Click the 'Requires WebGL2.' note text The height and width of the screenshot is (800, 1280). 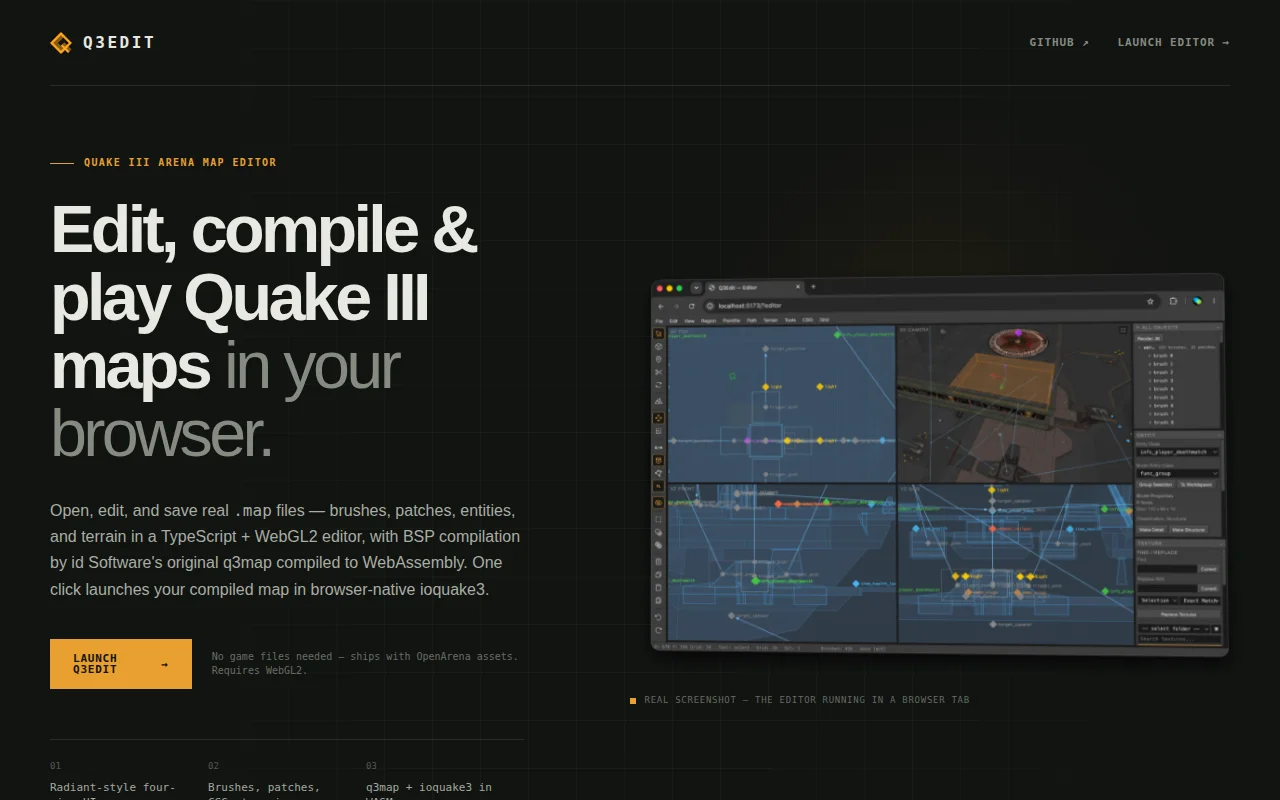[x=260, y=671]
